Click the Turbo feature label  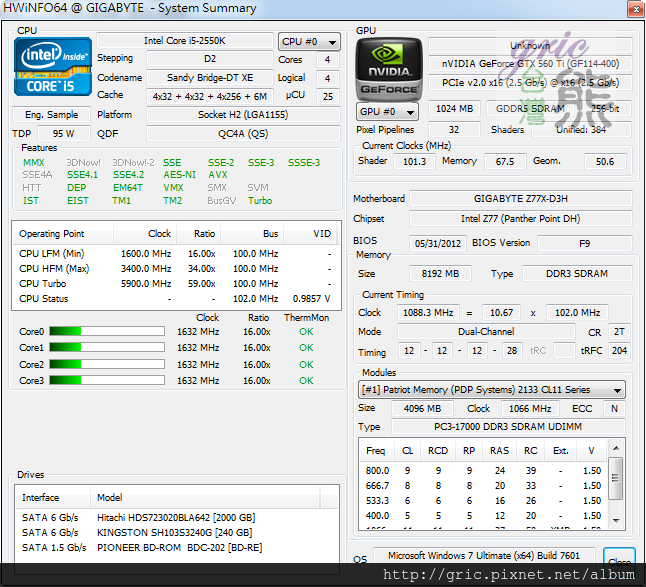260,201
